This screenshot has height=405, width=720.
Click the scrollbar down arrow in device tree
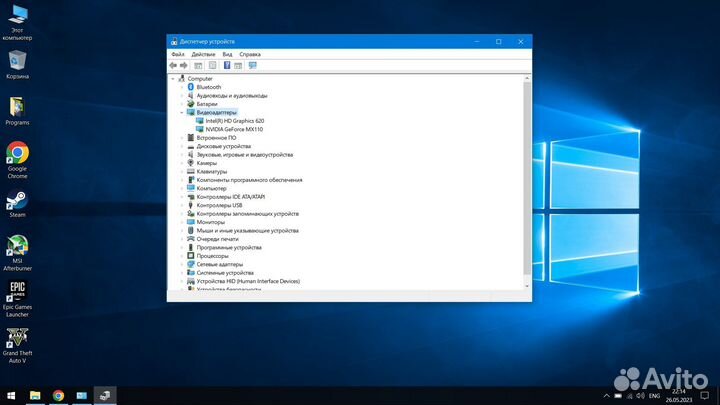[x=527, y=286]
